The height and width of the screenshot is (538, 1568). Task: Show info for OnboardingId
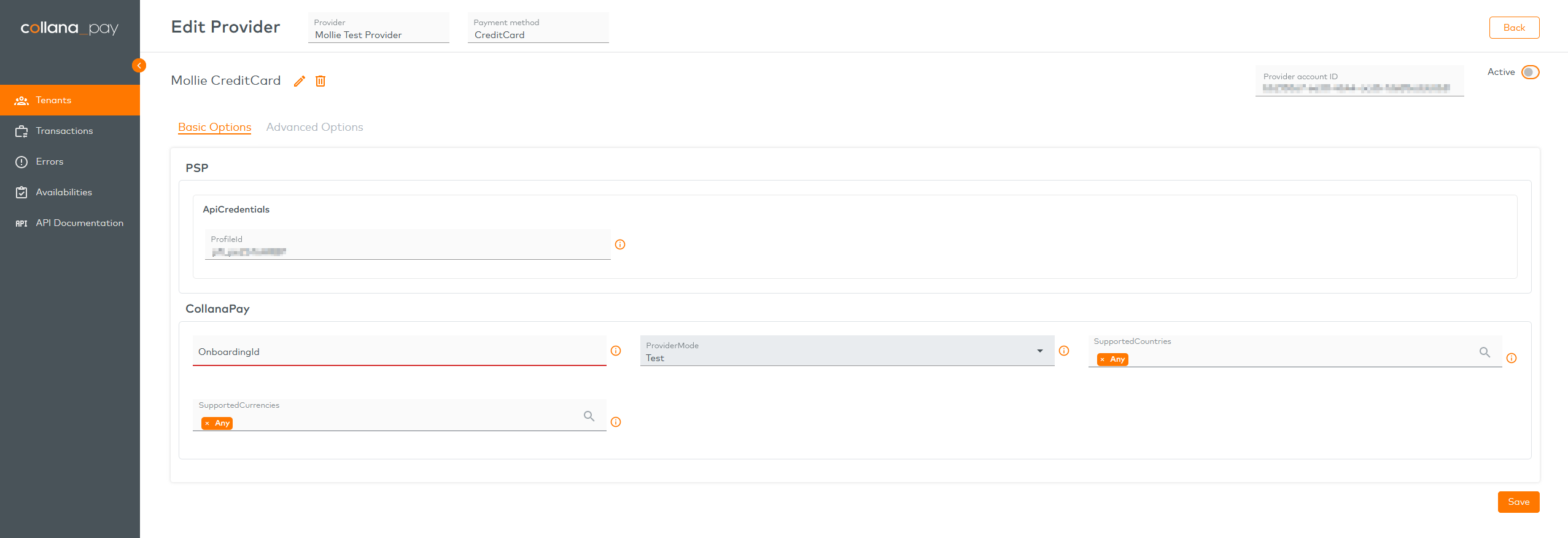click(616, 351)
